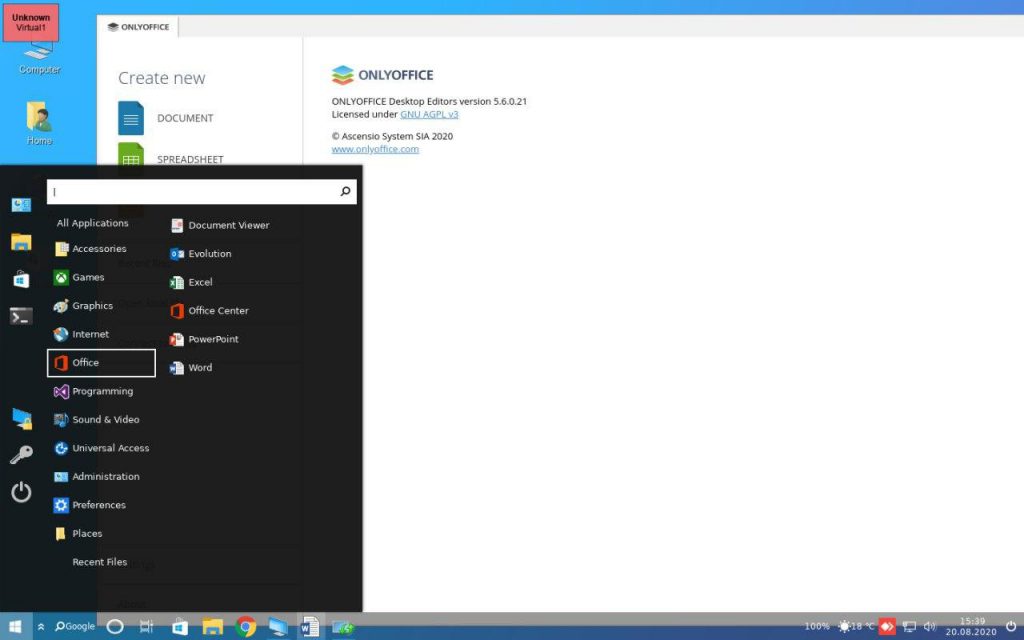Open the red AnyDesk tray icon
The width and height of the screenshot is (1024, 640).
pos(887,626)
